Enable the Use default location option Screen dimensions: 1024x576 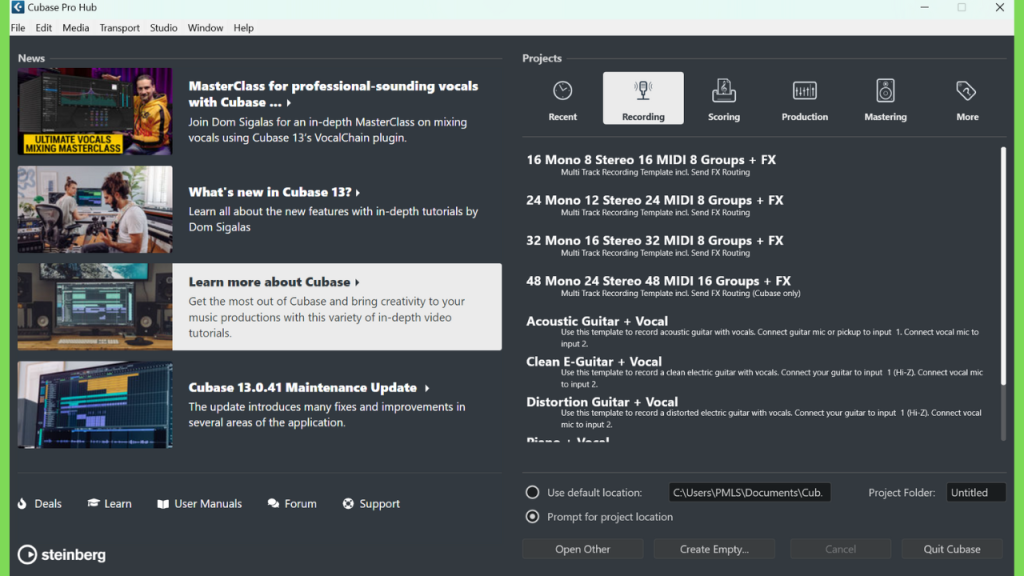tap(532, 492)
